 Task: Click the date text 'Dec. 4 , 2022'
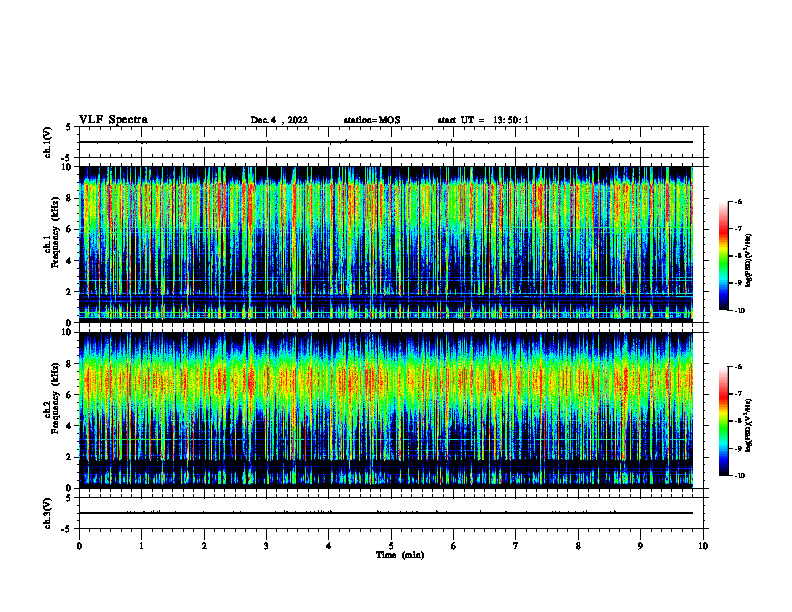click(279, 120)
